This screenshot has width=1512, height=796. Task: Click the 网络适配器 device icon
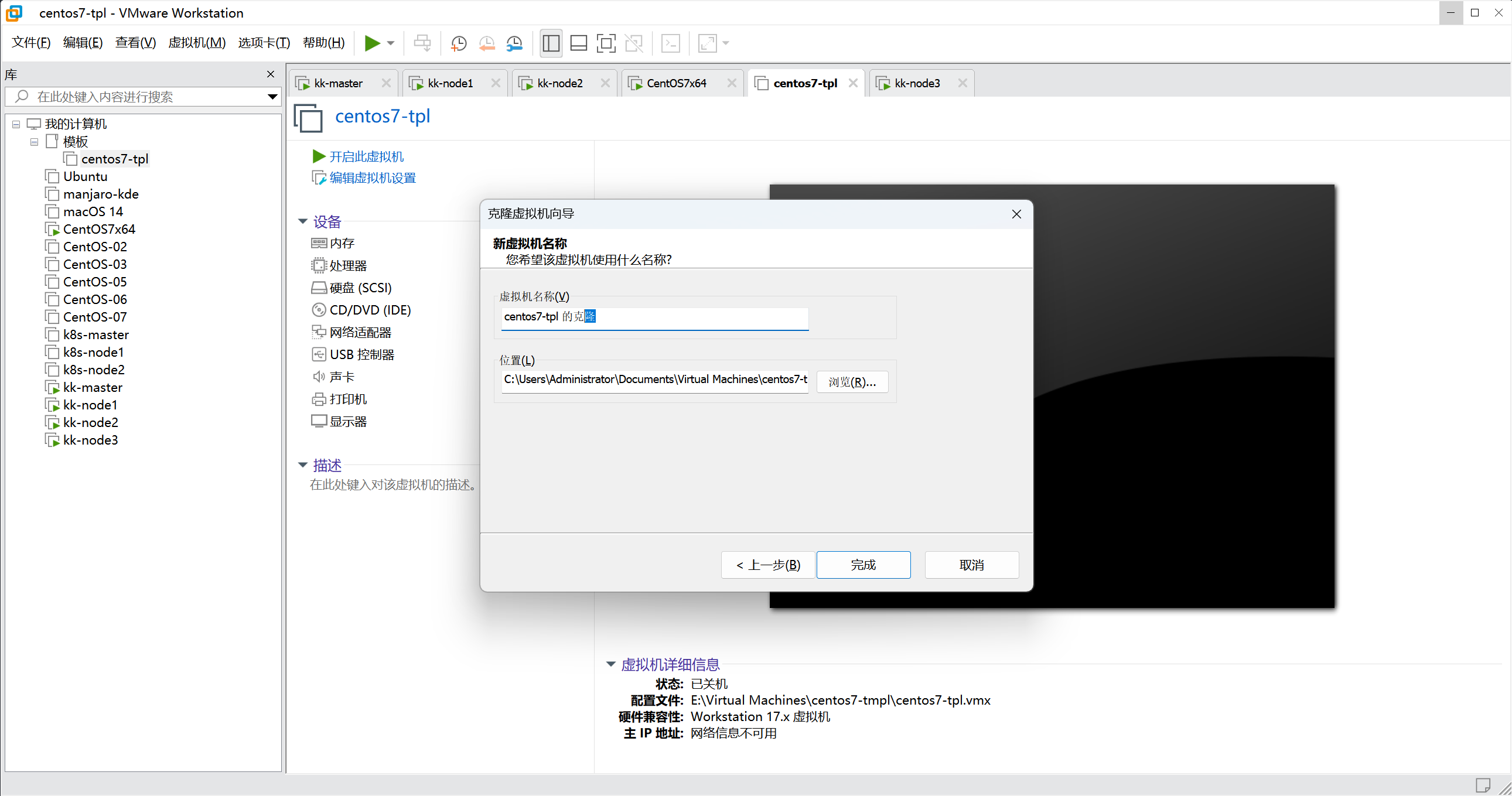coord(319,333)
